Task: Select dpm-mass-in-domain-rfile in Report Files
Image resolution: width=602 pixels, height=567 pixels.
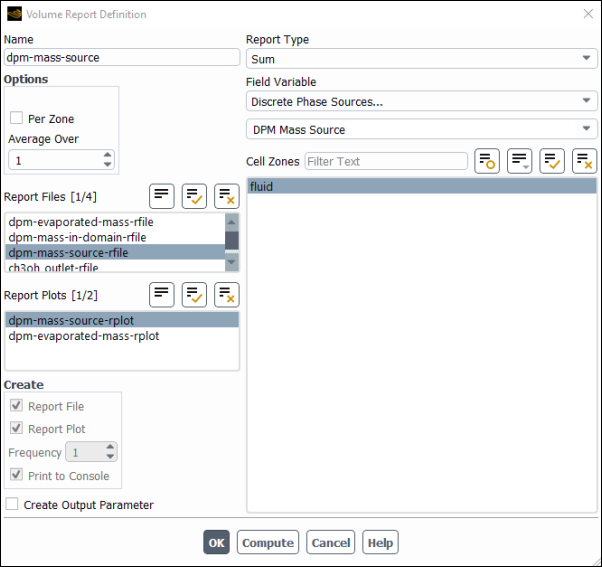Action: (115, 237)
